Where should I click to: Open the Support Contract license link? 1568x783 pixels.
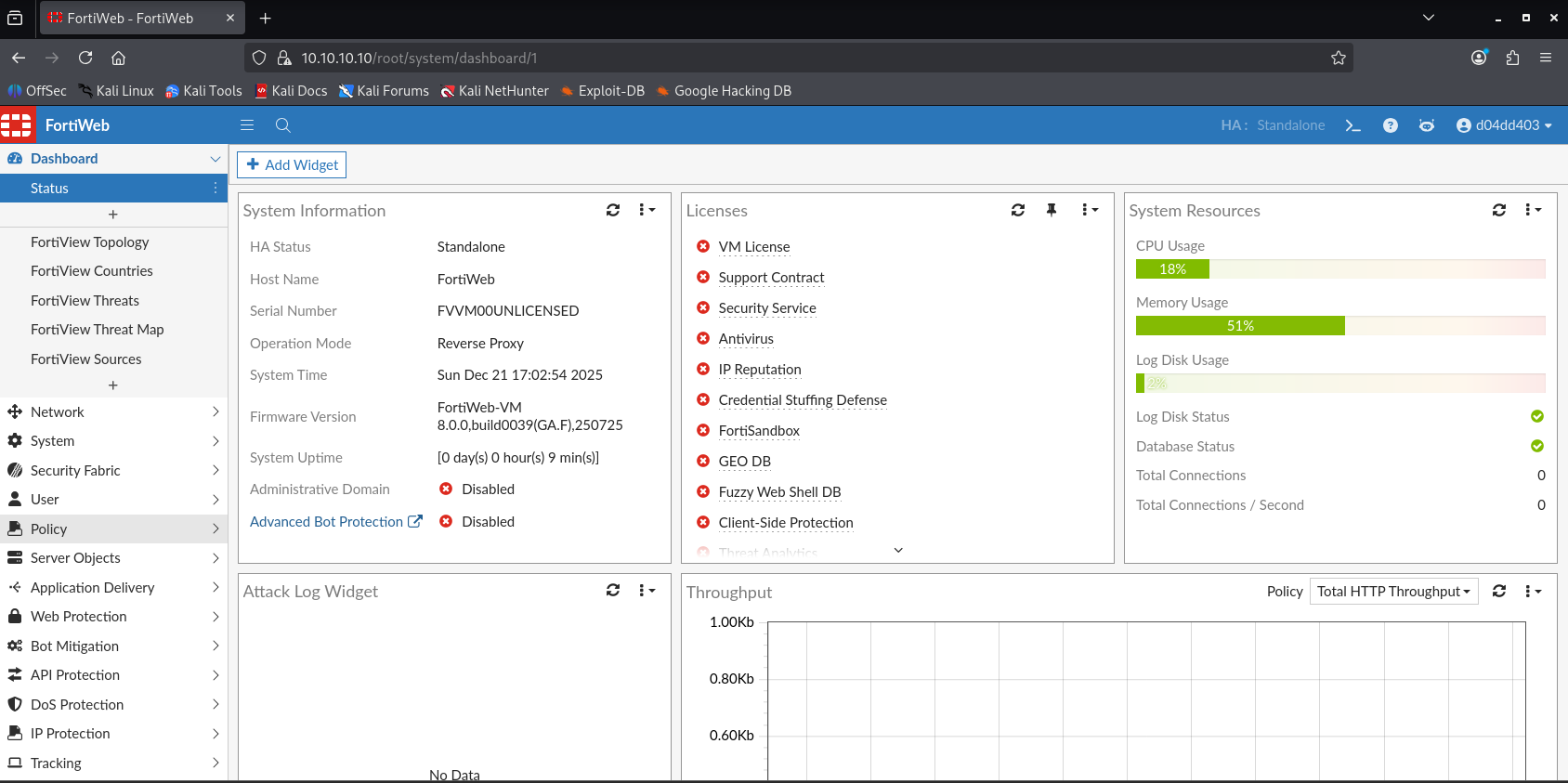pos(771,278)
